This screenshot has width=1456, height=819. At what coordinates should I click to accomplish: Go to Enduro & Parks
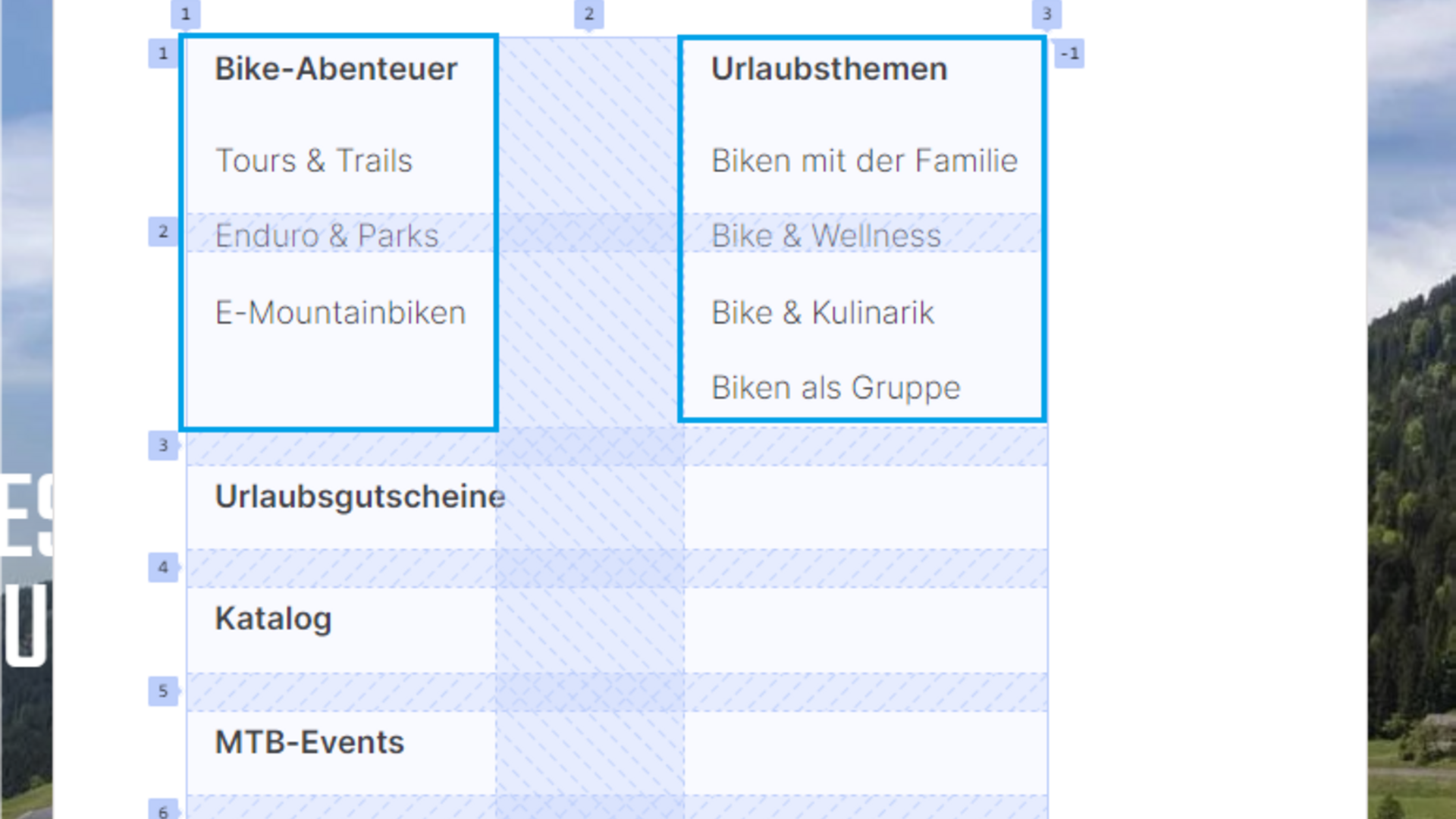327,236
